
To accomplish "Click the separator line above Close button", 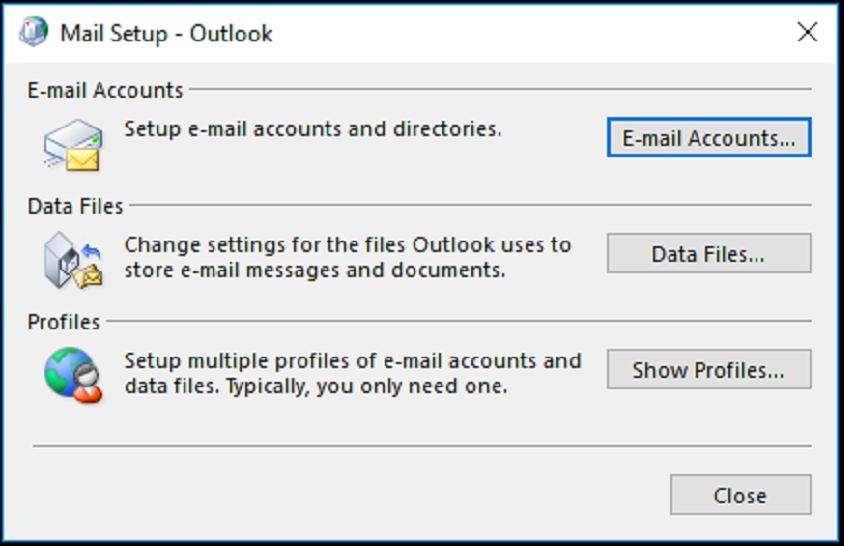I will (422, 446).
